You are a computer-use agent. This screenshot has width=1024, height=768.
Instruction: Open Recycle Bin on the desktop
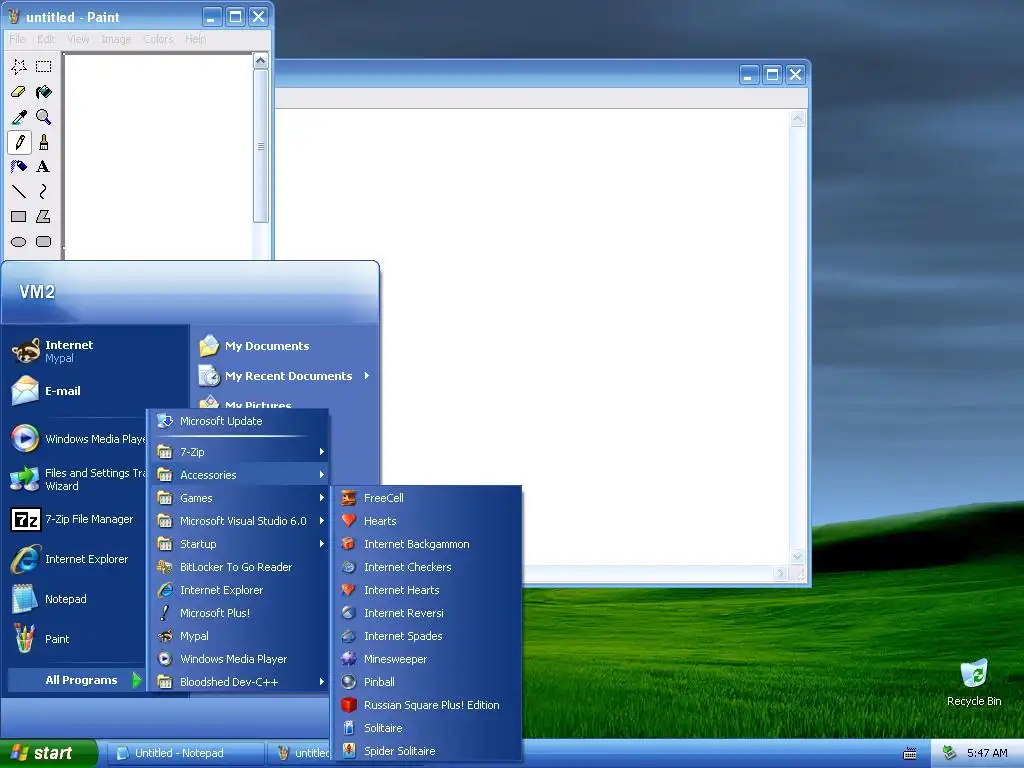[974, 683]
